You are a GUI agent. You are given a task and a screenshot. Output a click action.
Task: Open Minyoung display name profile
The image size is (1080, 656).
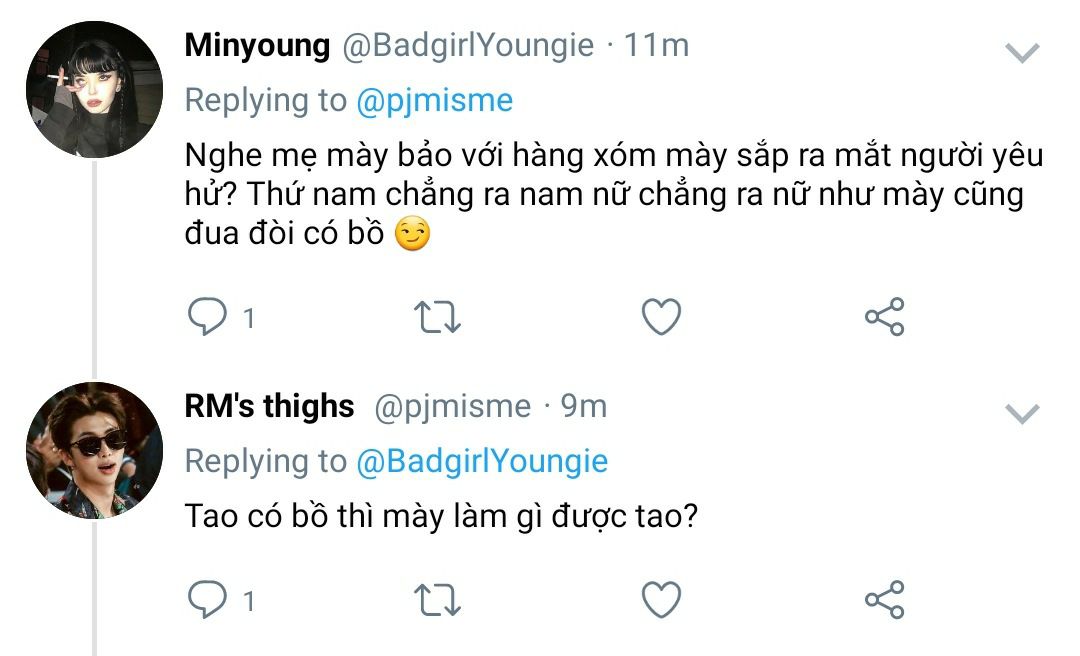258,45
